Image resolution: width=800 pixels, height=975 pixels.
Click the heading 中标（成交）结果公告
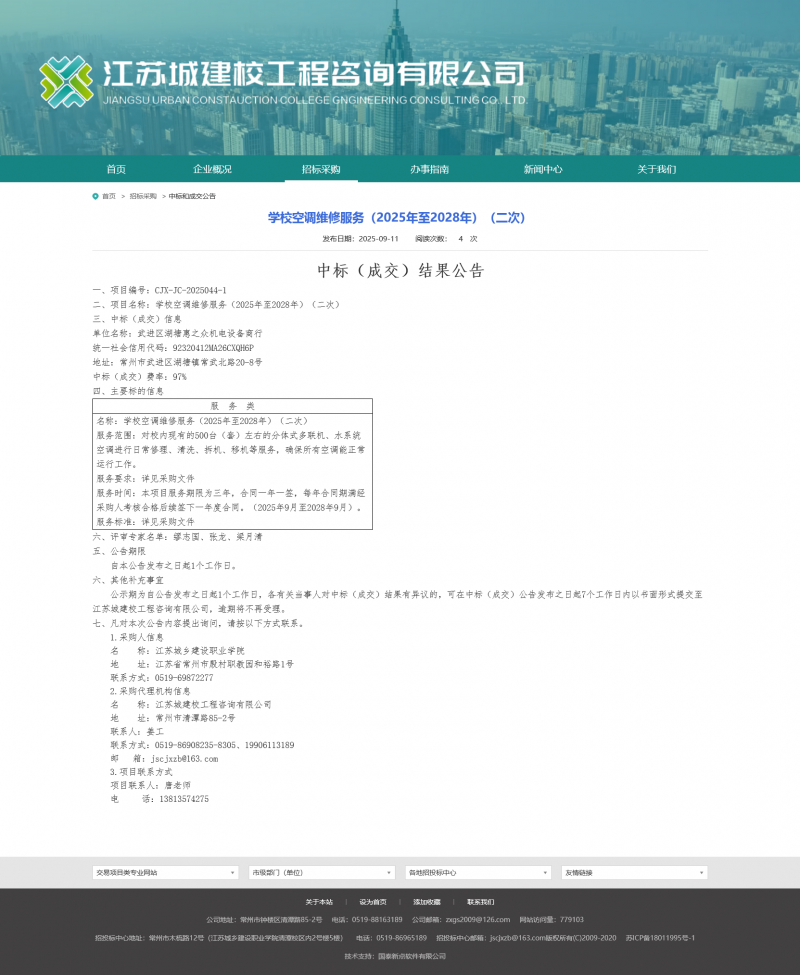(400, 270)
